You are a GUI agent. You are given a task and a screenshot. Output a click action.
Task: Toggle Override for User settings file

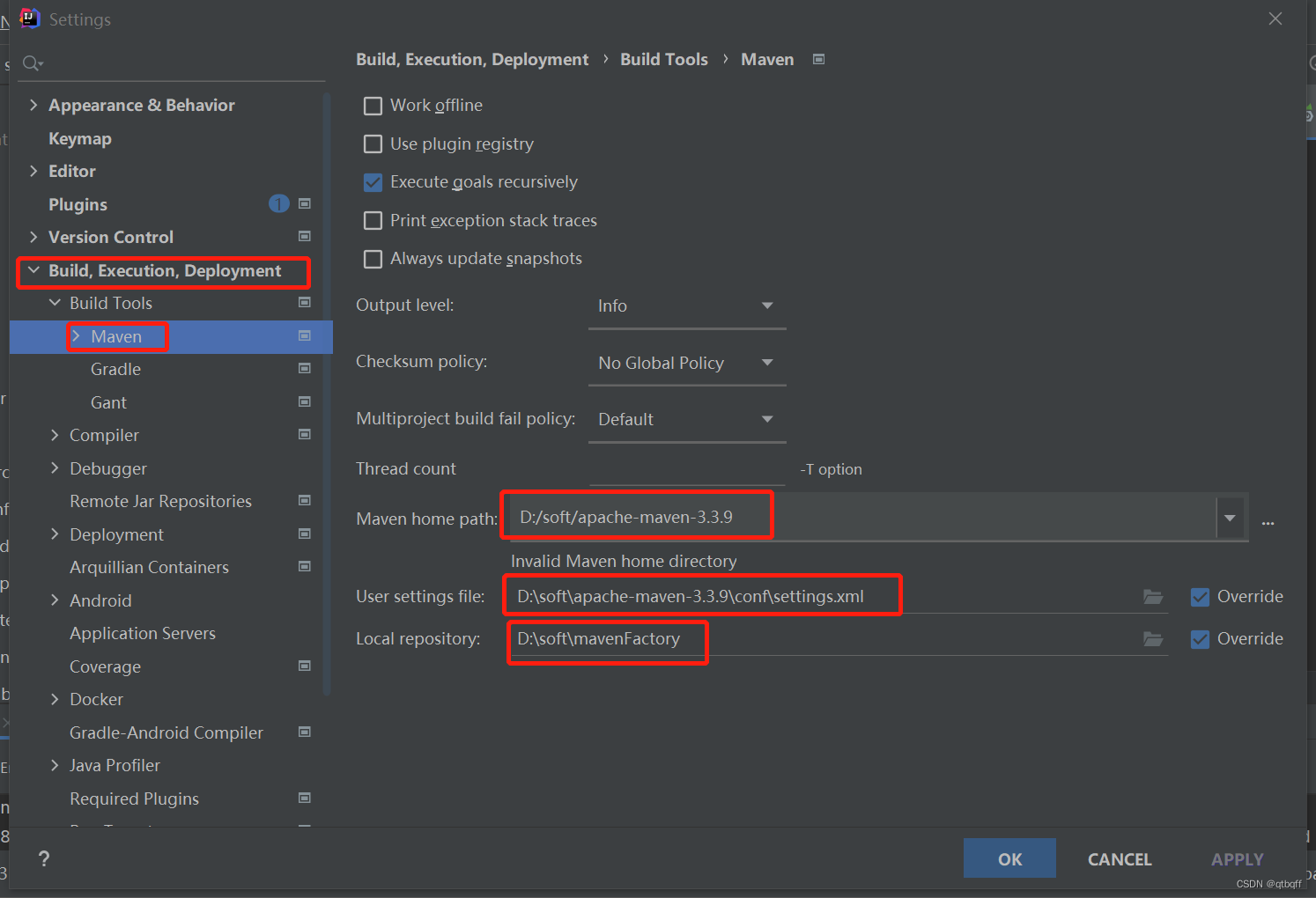pyautogui.click(x=1200, y=597)
